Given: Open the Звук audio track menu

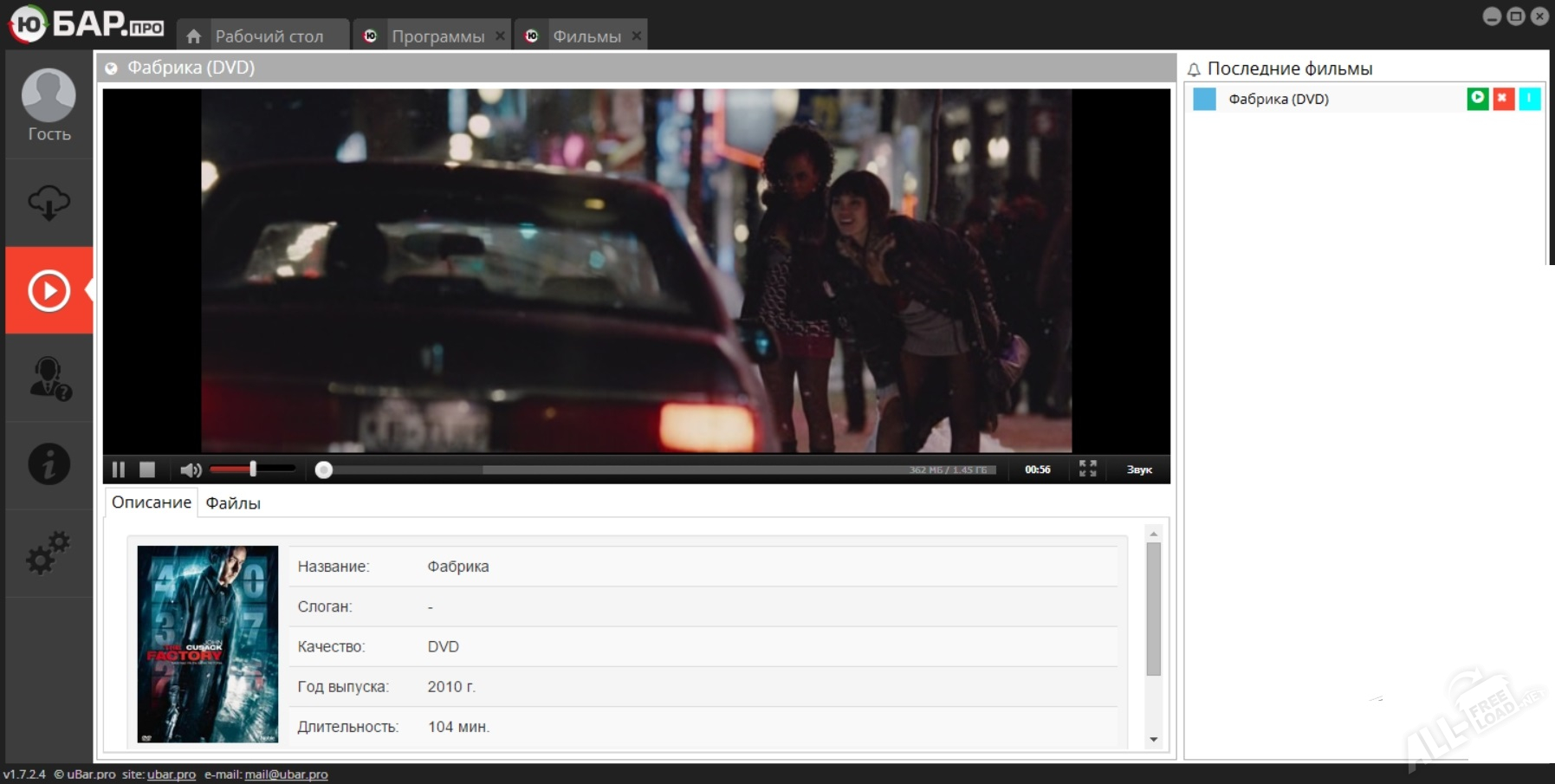Looking at the screenshot, I should point(1139,470).
